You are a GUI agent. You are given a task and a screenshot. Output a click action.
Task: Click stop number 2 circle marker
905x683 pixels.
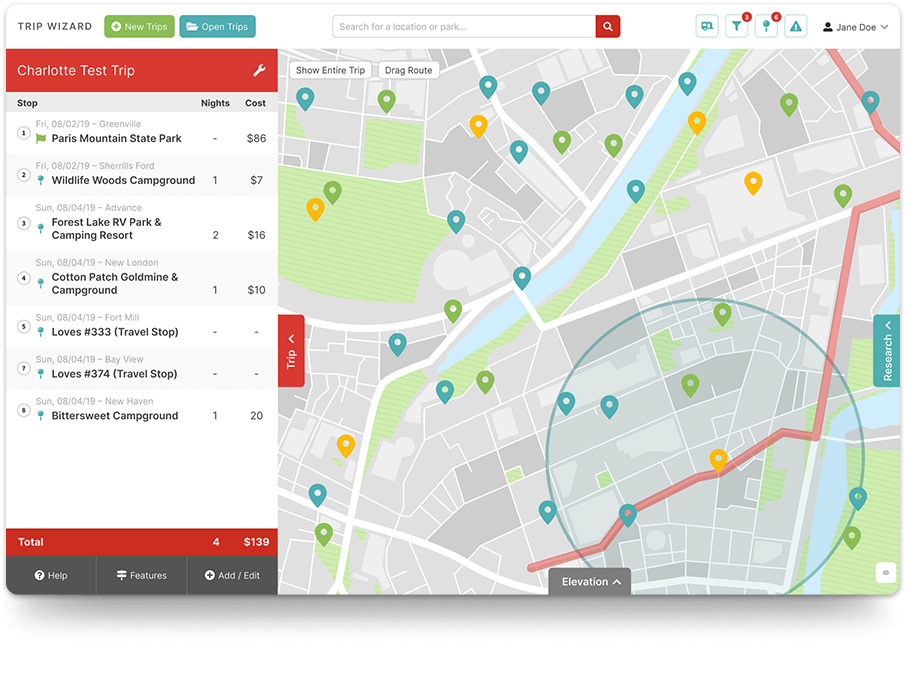click(x=24, y=174)
